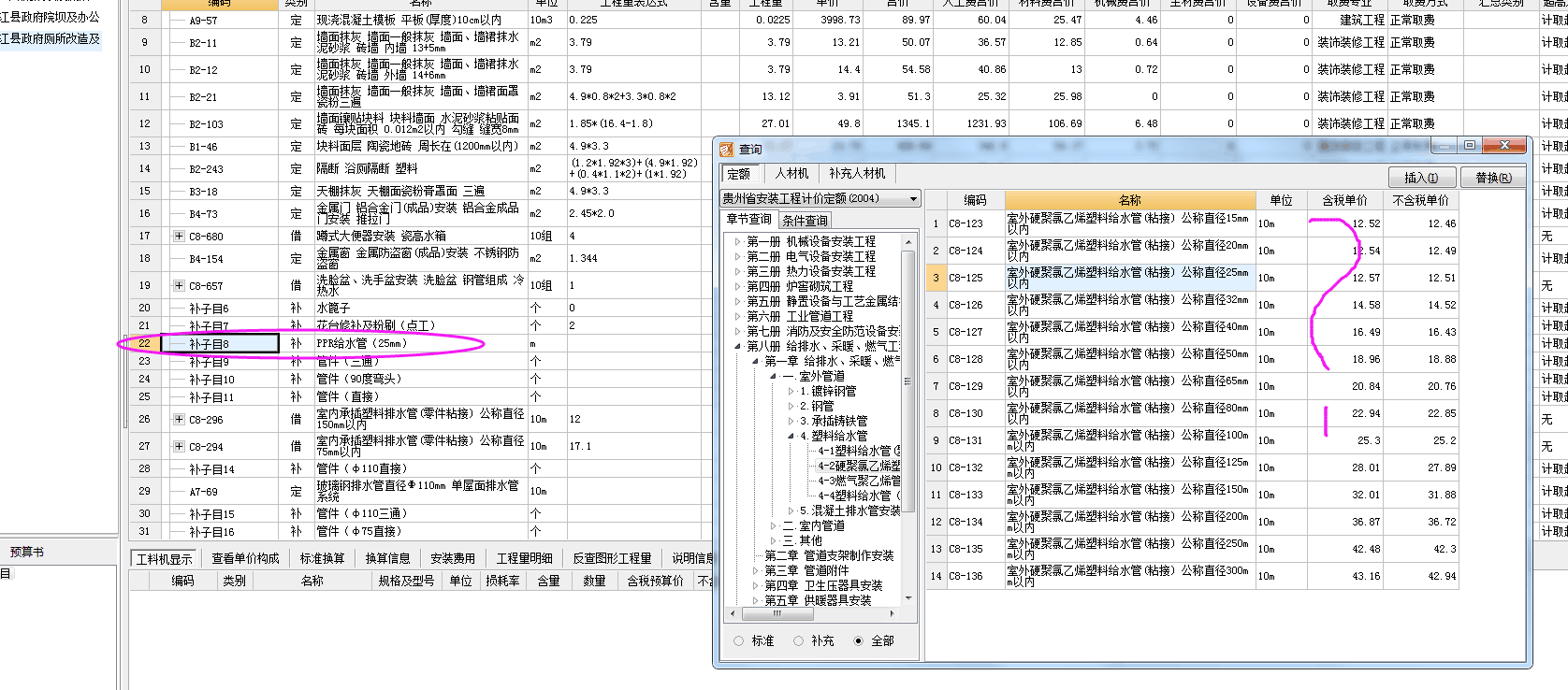Select tree item 4-4塑料给水管
Viewport: 1568px width, 690px height.
[859, 496]
